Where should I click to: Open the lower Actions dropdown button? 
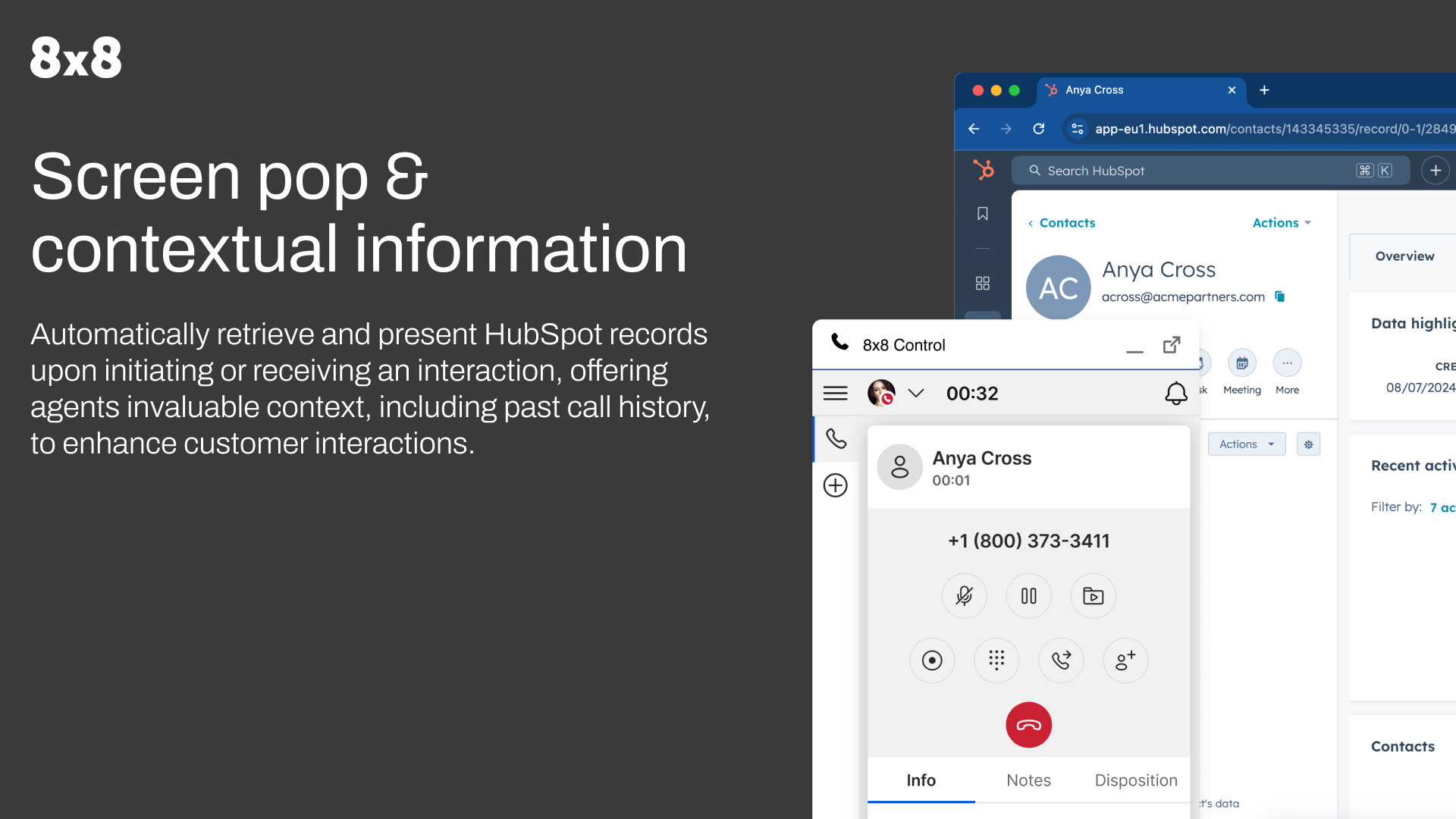point(1246,444)
